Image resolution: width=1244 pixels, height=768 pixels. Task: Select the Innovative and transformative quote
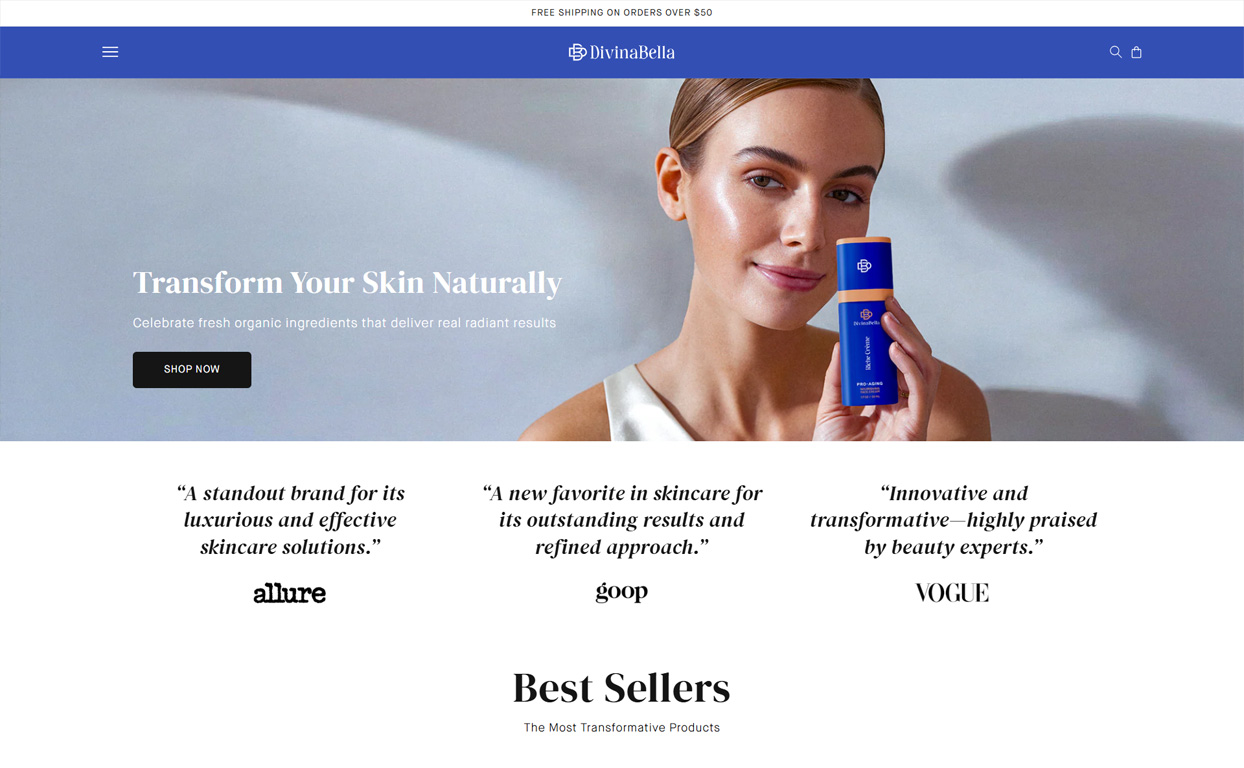click(953, 520)
